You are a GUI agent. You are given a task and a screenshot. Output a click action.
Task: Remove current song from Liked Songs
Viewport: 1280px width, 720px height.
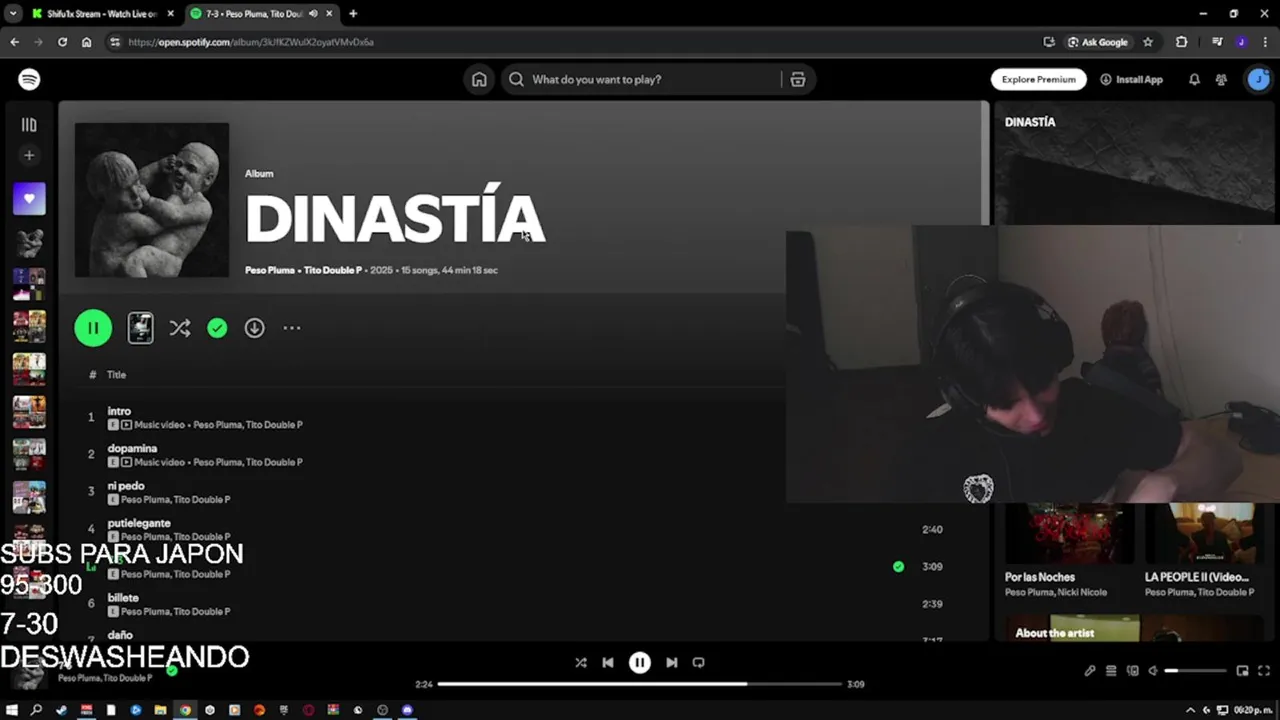[x=171, y=670]
